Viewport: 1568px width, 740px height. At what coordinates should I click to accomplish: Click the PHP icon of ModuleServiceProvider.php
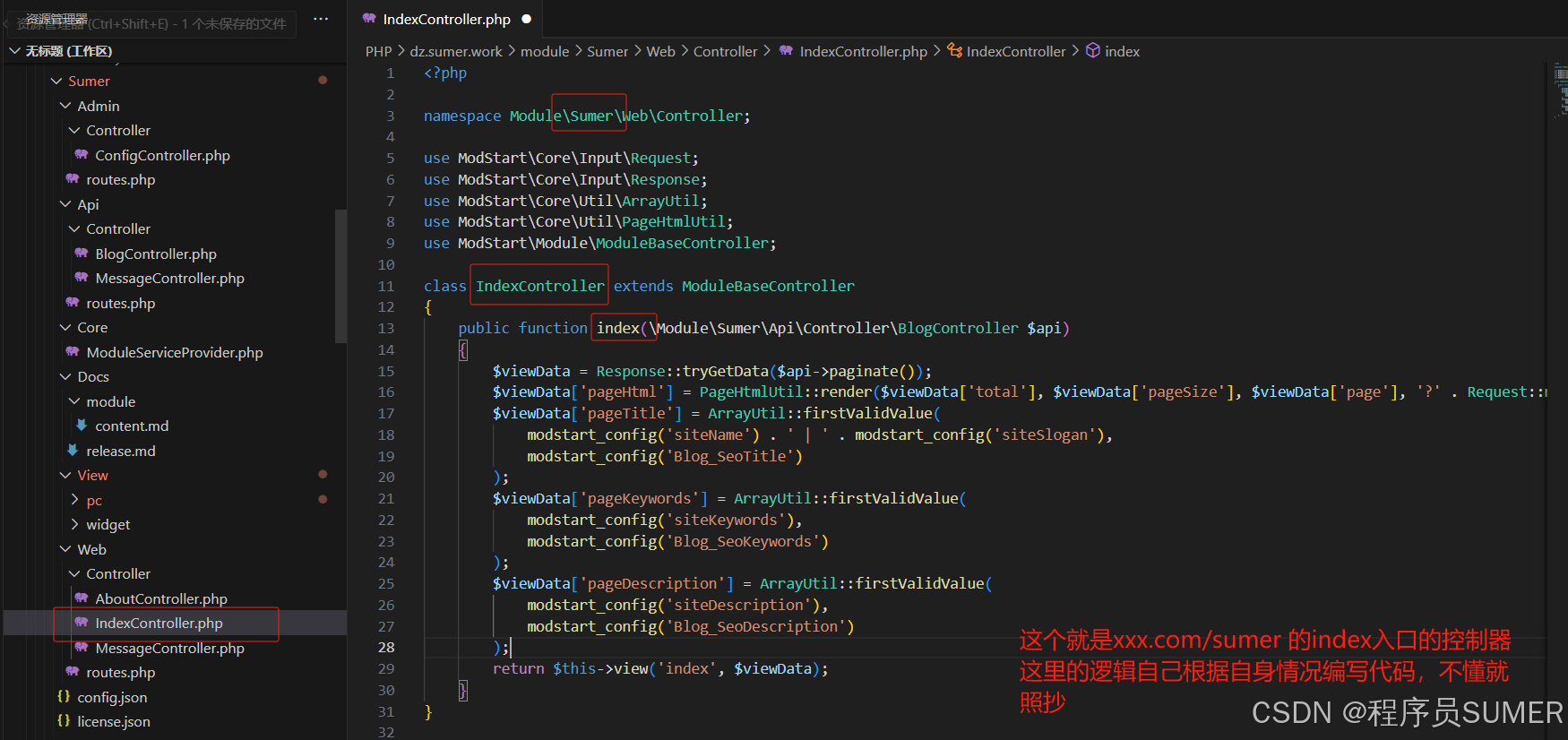[x=73, y=352]
